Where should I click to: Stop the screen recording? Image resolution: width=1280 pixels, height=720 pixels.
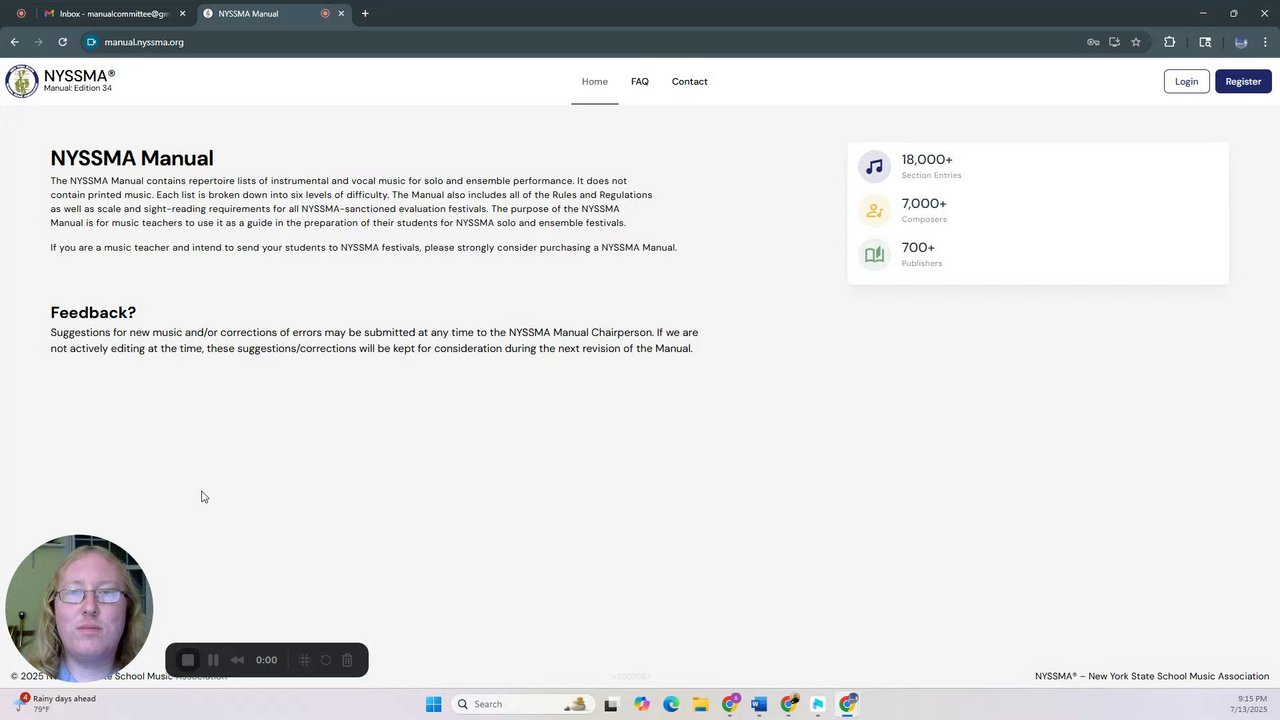click(187, 660)
